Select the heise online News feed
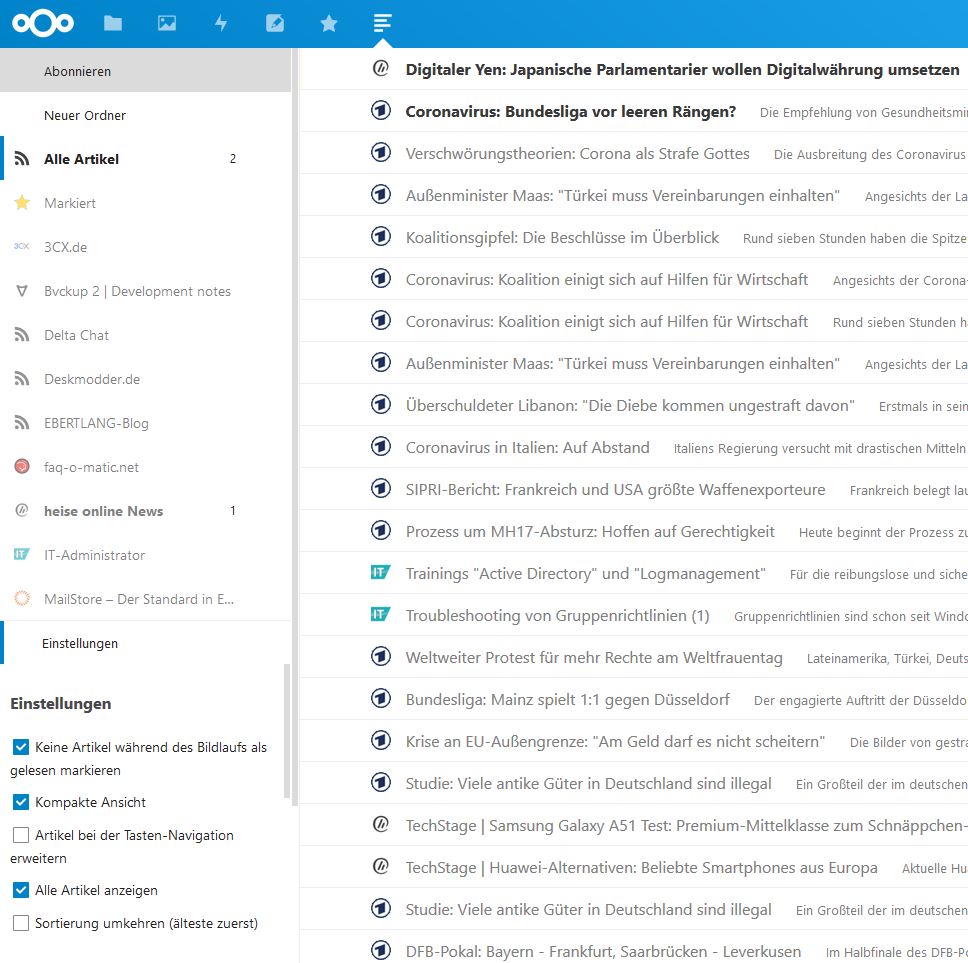The height and width of the screenshot is (963, 968). 103,511
